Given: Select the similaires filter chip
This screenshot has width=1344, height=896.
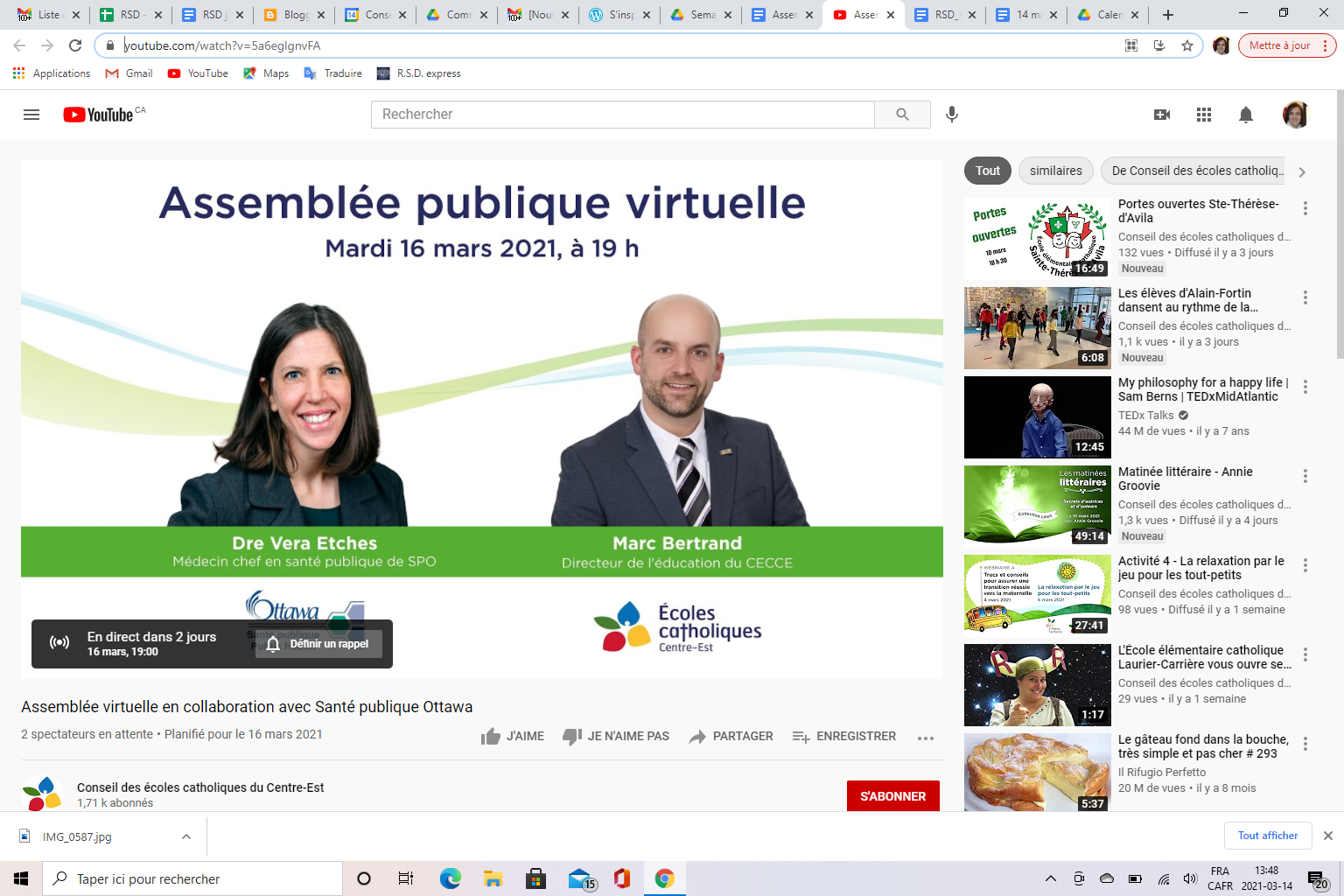Looking at the screenshot, I should click(1056, 171).
